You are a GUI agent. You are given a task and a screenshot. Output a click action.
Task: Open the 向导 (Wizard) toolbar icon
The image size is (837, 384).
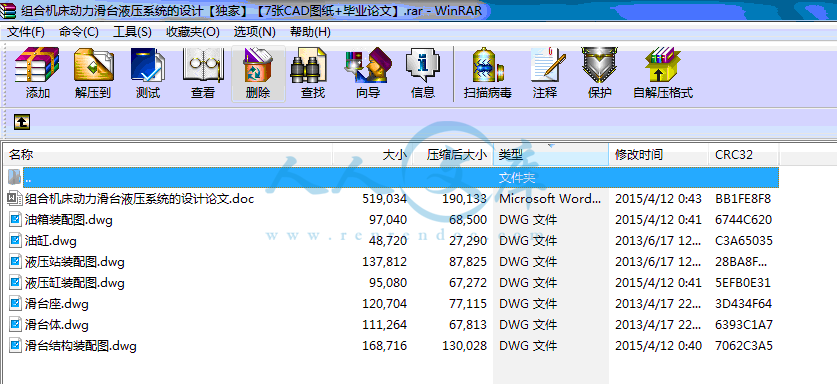(x=368, y=65)
